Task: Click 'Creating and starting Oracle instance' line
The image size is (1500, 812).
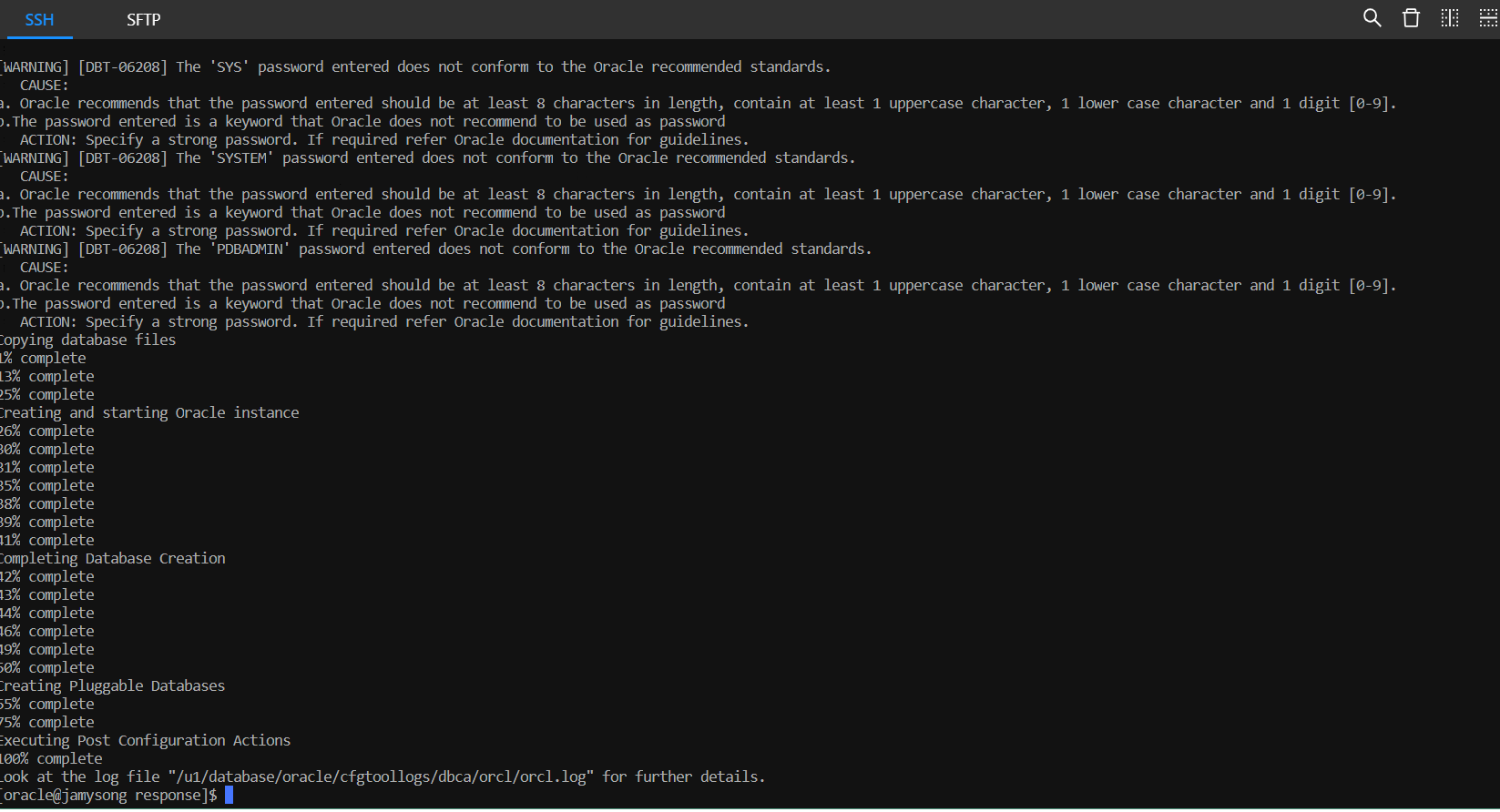Action: (149, 412)
